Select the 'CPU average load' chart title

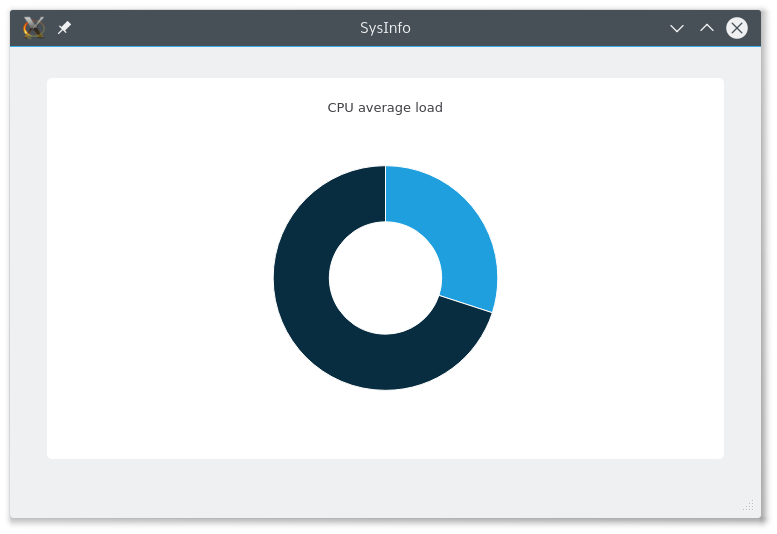click(x=385, y=107)
